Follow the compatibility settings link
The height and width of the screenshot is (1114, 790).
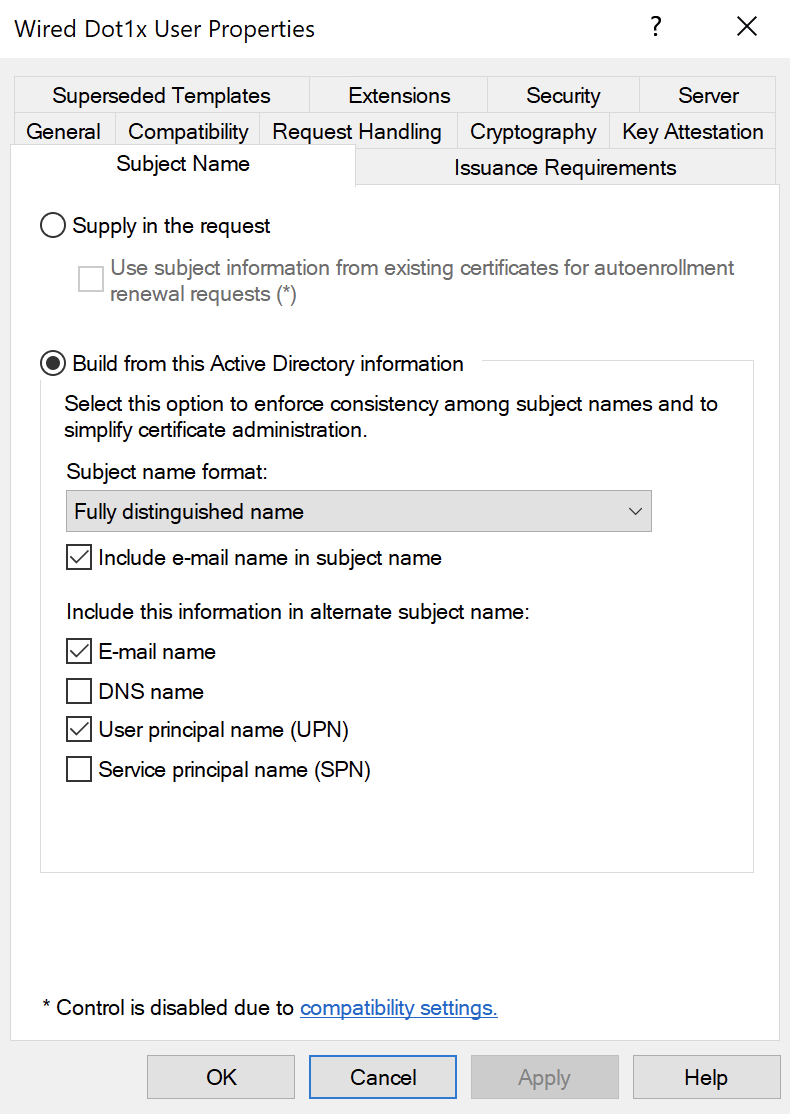point(398,1008)
